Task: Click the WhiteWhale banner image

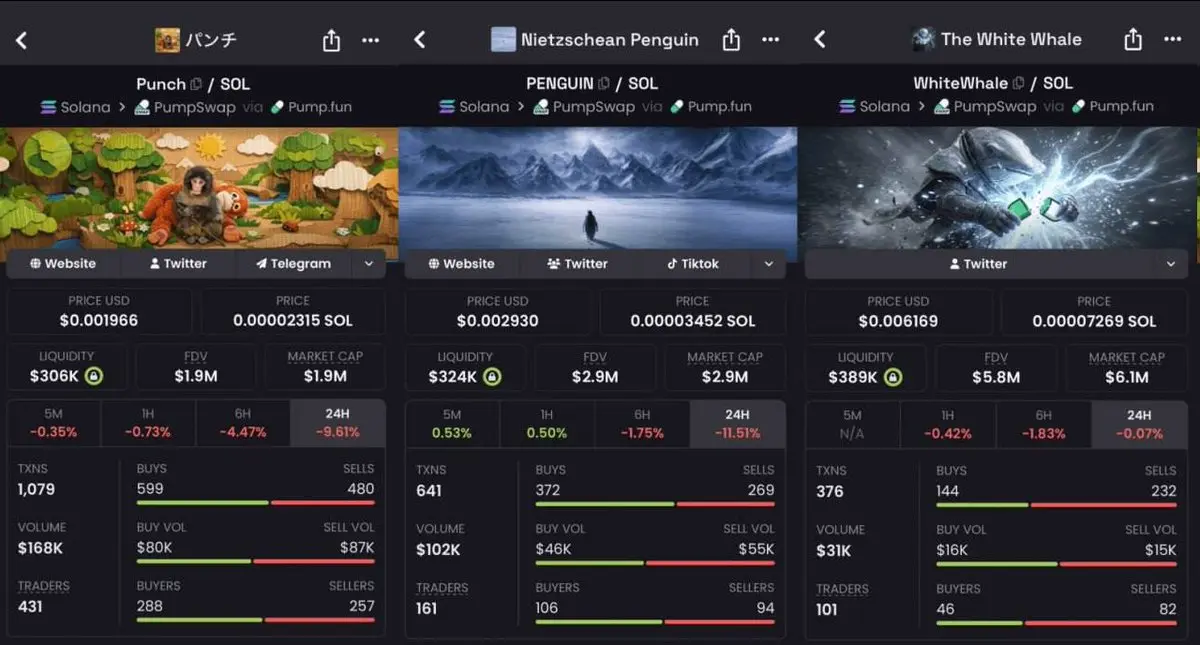Action: [x=998, y=188]
